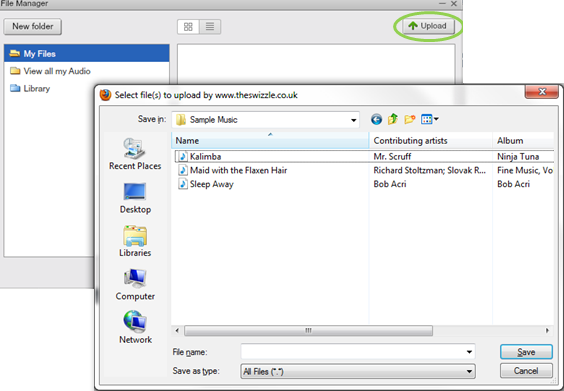Screen dimensions: 564x391
Task: Click Maid with the Flaxen Hair file icon
Action: (183, 170)
